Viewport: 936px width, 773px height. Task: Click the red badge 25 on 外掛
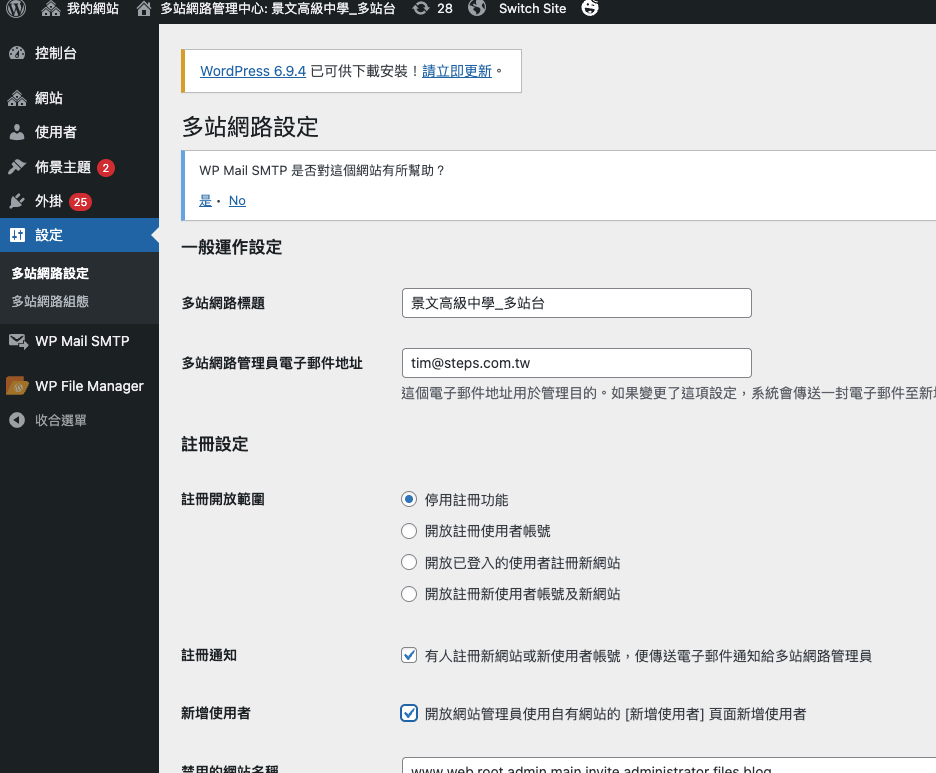tap(81, 202)
